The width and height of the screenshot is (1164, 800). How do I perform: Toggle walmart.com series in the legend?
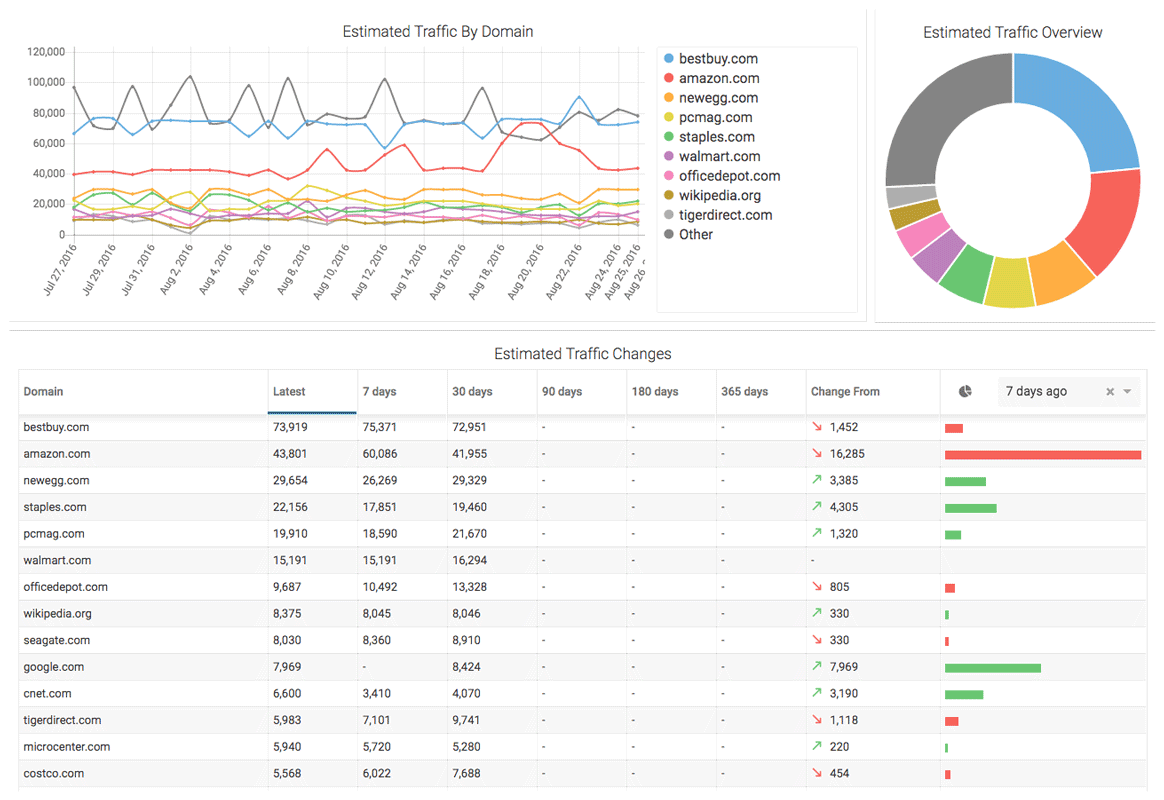712,157
